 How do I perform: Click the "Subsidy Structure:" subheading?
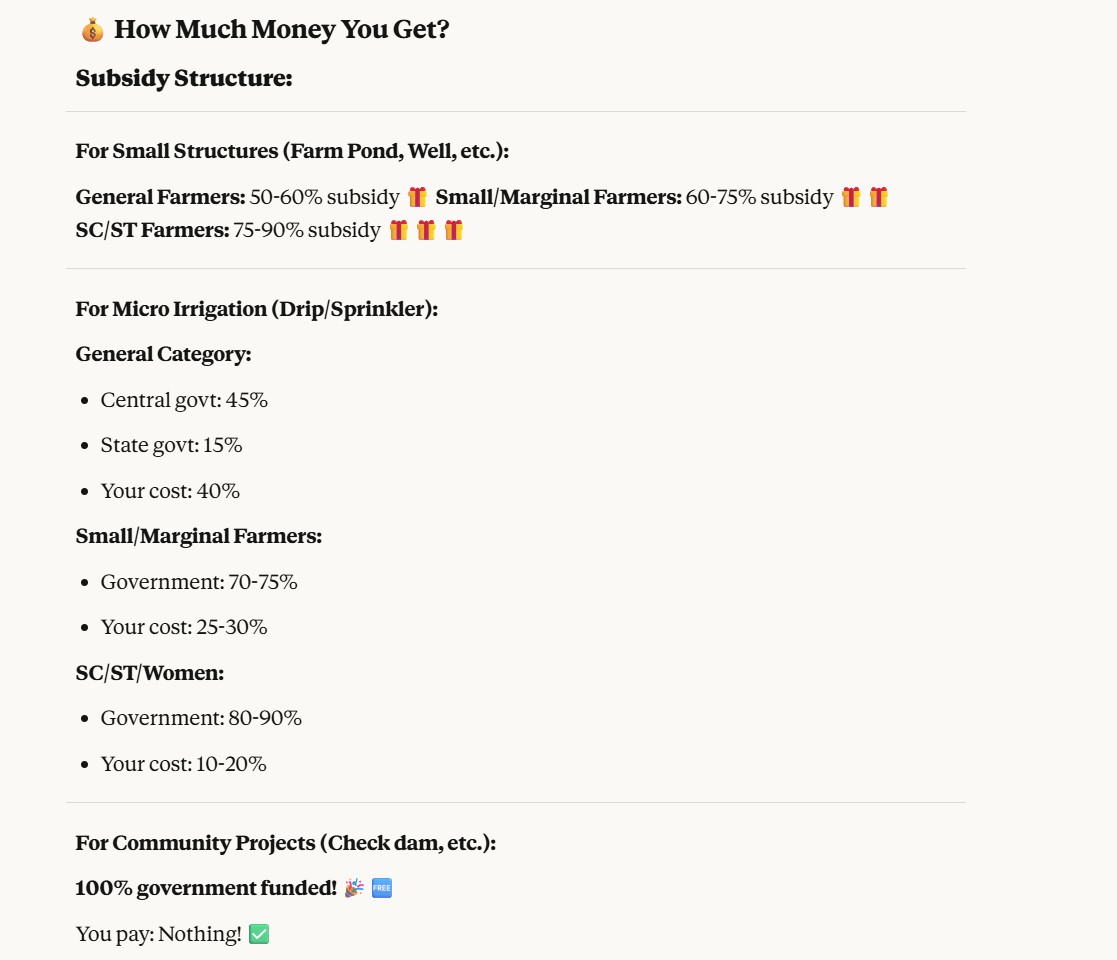pyautogui.click(x=184, y=78)
